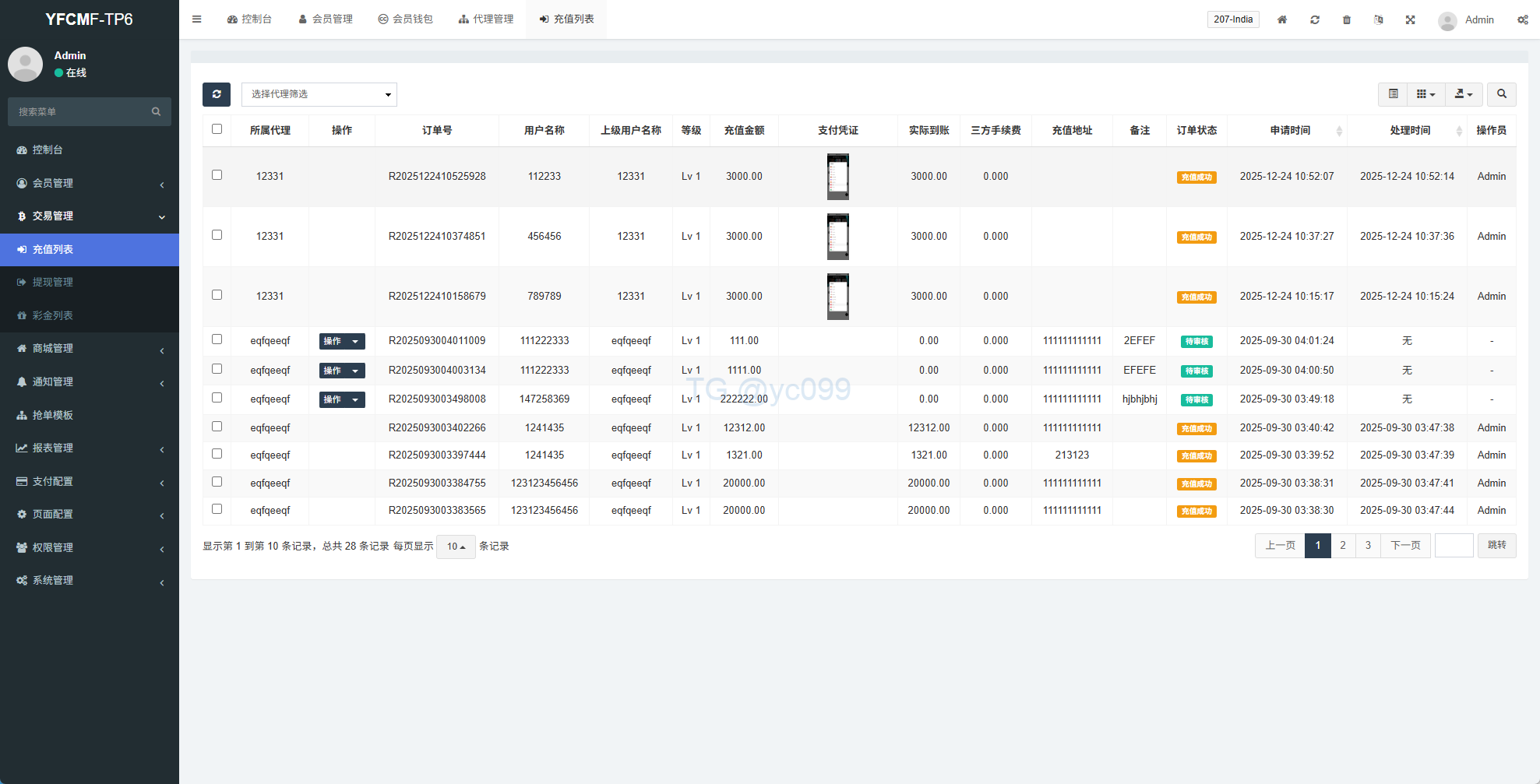This screenshot has height=784, width=1540.
Task: Open 操作 dropdown for order R2025093004011009
Action: point(342,341)
